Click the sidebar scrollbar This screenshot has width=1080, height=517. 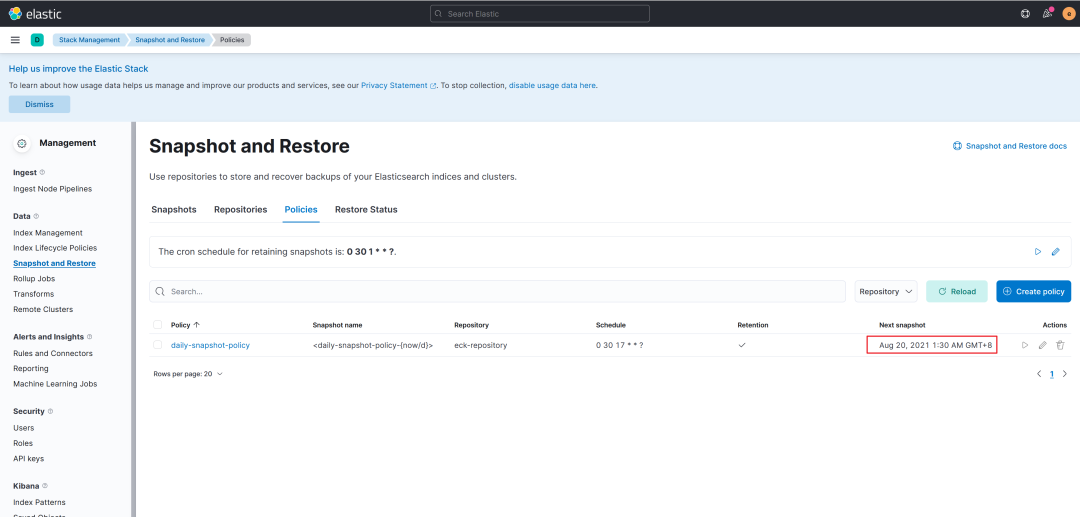pyautogui.click(x=134, y=319)
